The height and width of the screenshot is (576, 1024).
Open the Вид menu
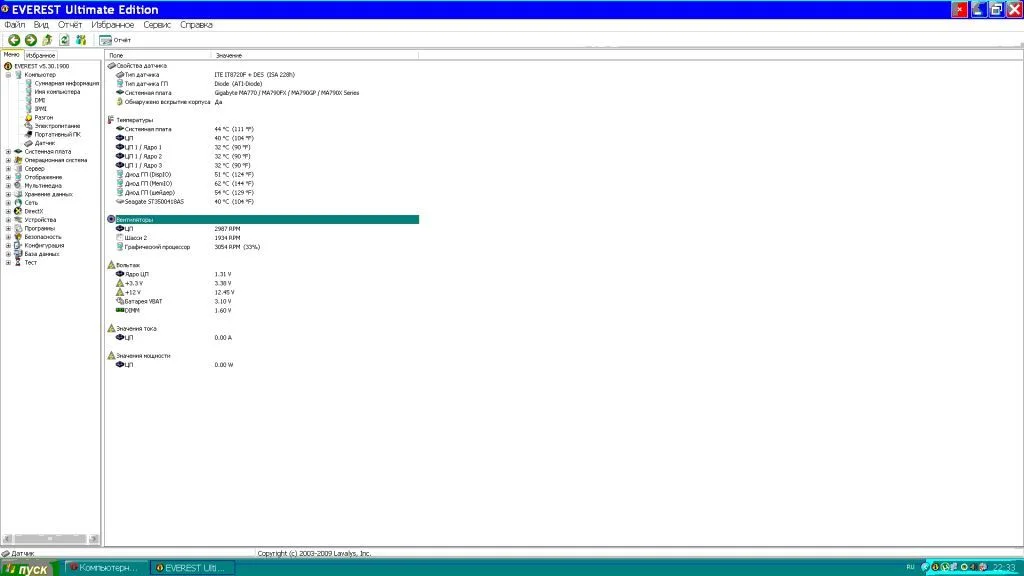click(41, 25)
